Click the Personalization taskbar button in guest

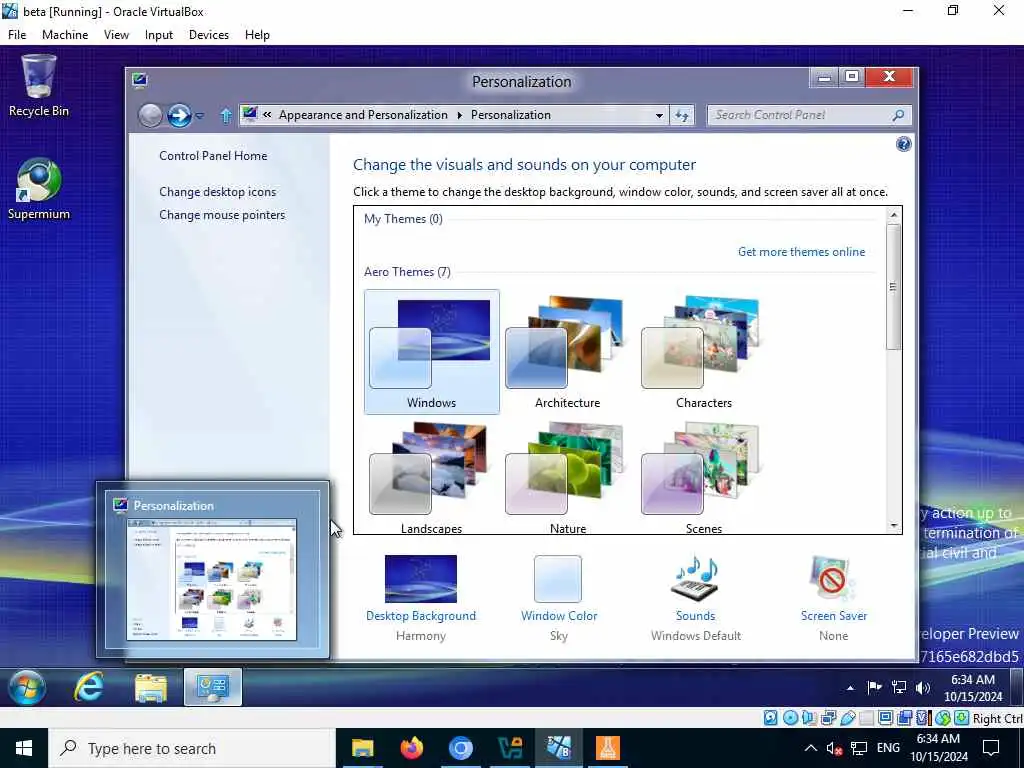213,687
